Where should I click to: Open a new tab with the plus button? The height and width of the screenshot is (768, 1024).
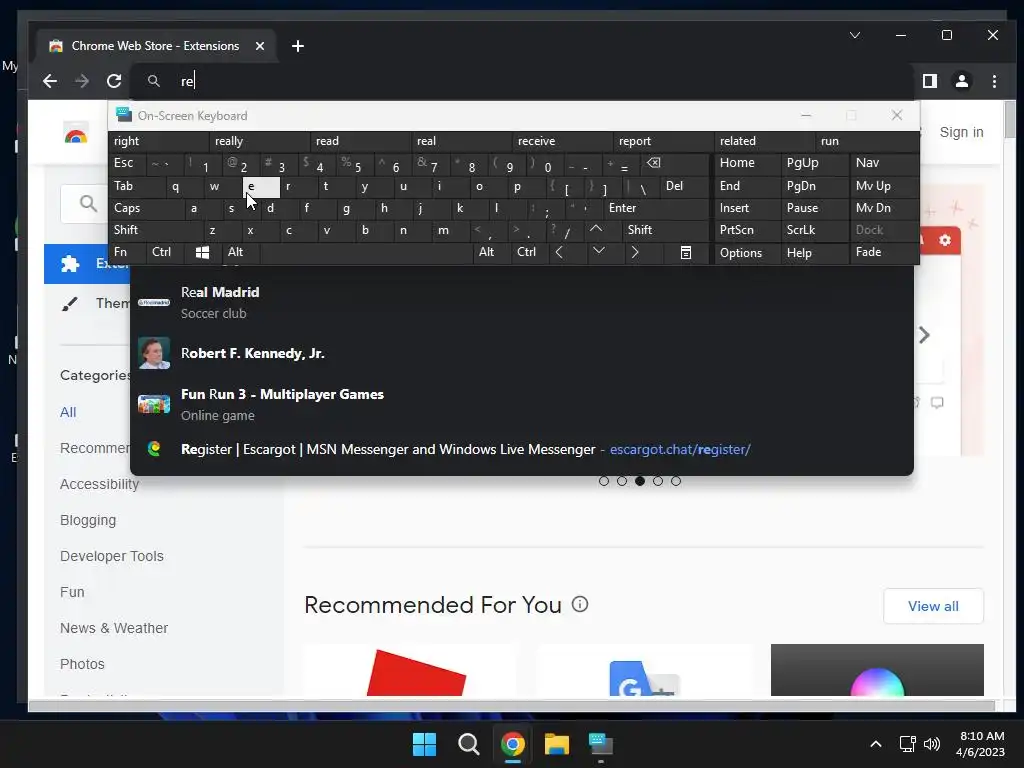tap(298, 46)
